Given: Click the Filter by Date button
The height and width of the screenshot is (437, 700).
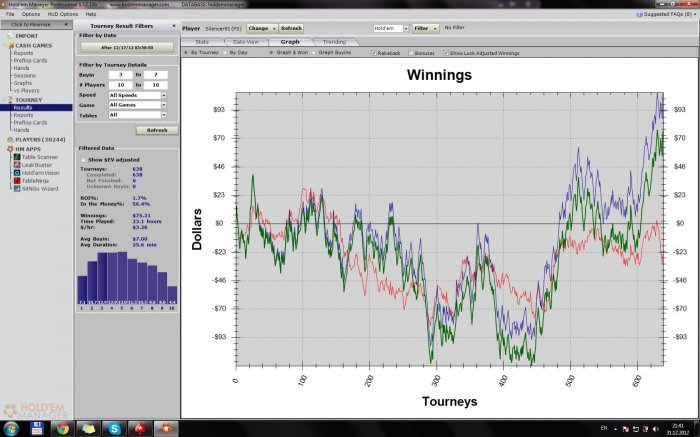Looking at the screenshot, I should coord(127,47).
